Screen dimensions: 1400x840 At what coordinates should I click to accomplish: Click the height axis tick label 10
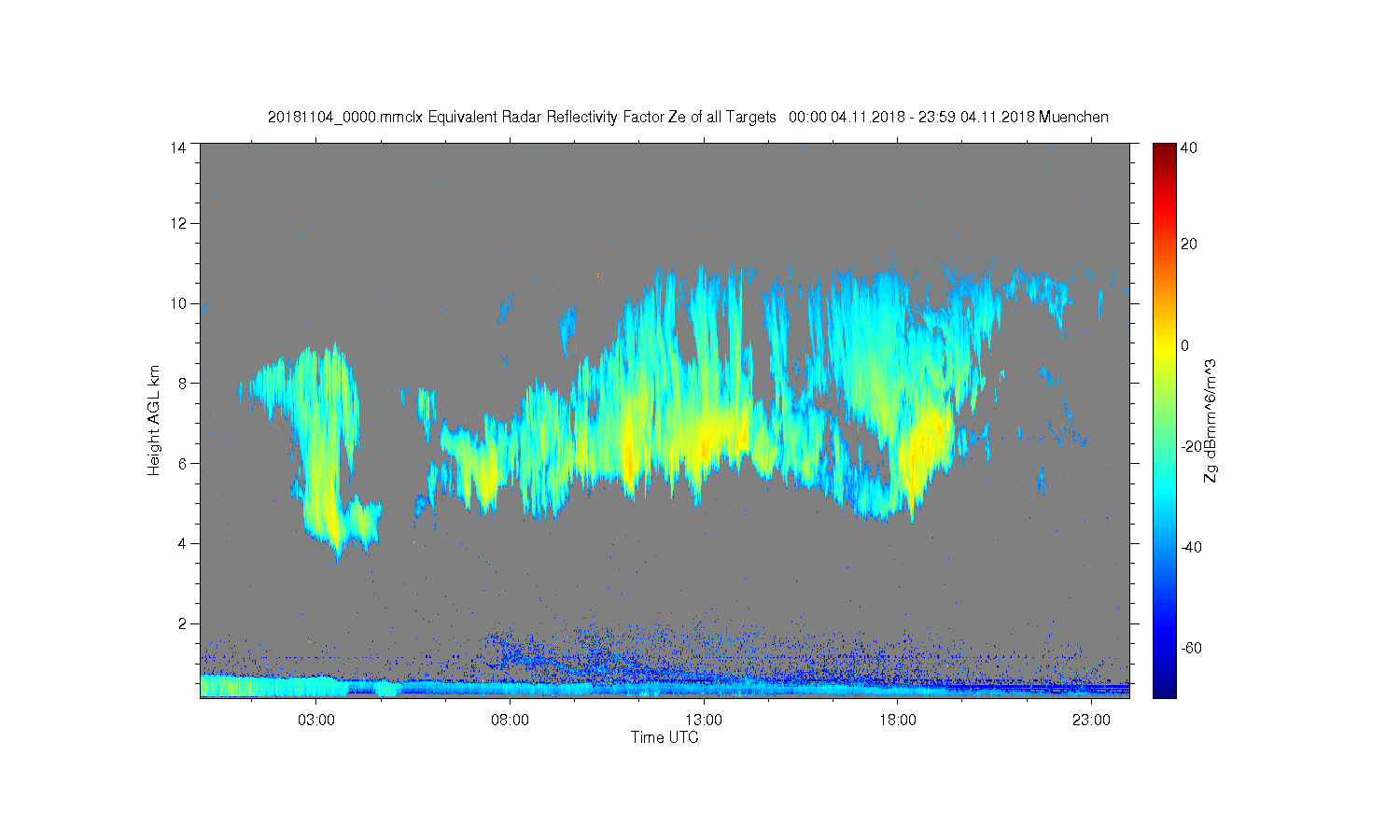pyautogui.click(x=177, y=303)
